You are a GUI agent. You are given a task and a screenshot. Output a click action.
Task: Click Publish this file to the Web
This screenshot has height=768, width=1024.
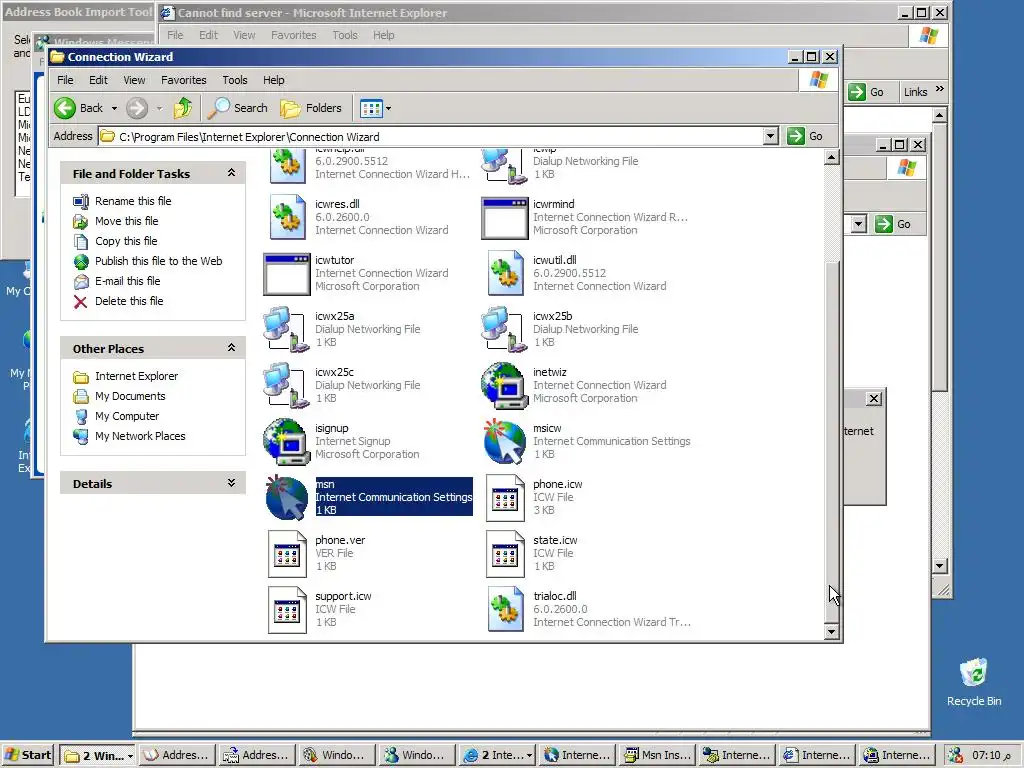tap(159, 261)
